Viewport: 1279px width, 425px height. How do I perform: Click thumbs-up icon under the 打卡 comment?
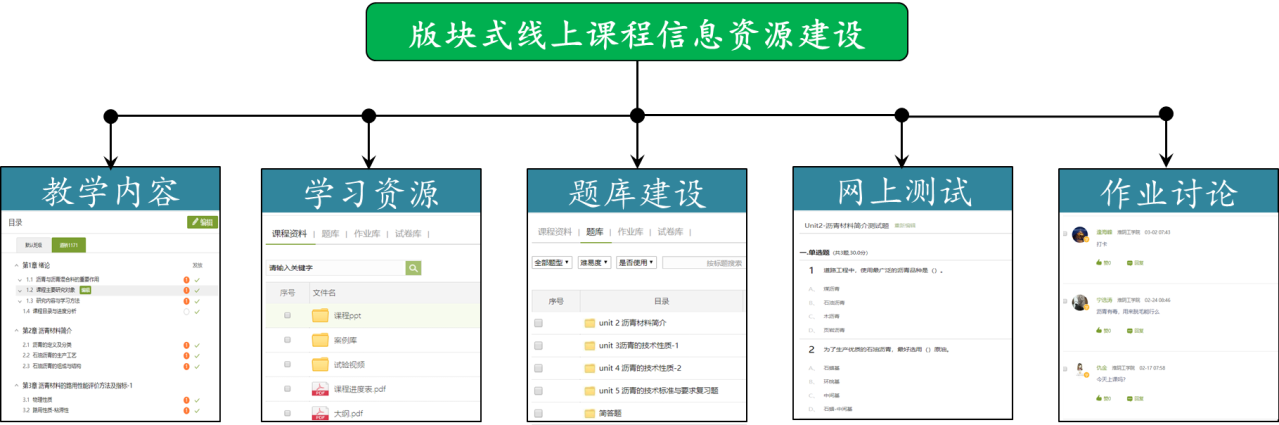coord(1101,262)
